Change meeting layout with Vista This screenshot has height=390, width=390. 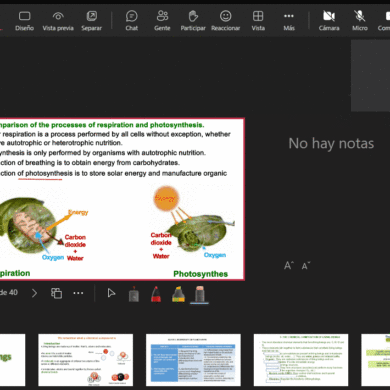[258, 21]
